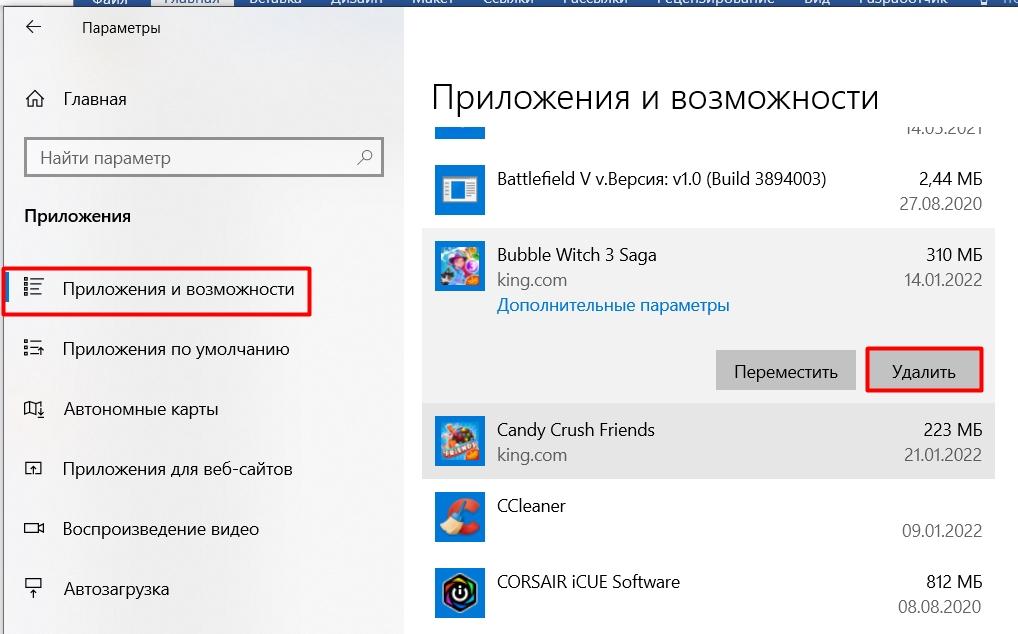Click the magnifier icon in the search box
Viewport: 1018px width, 634px height.
[365, 157]
